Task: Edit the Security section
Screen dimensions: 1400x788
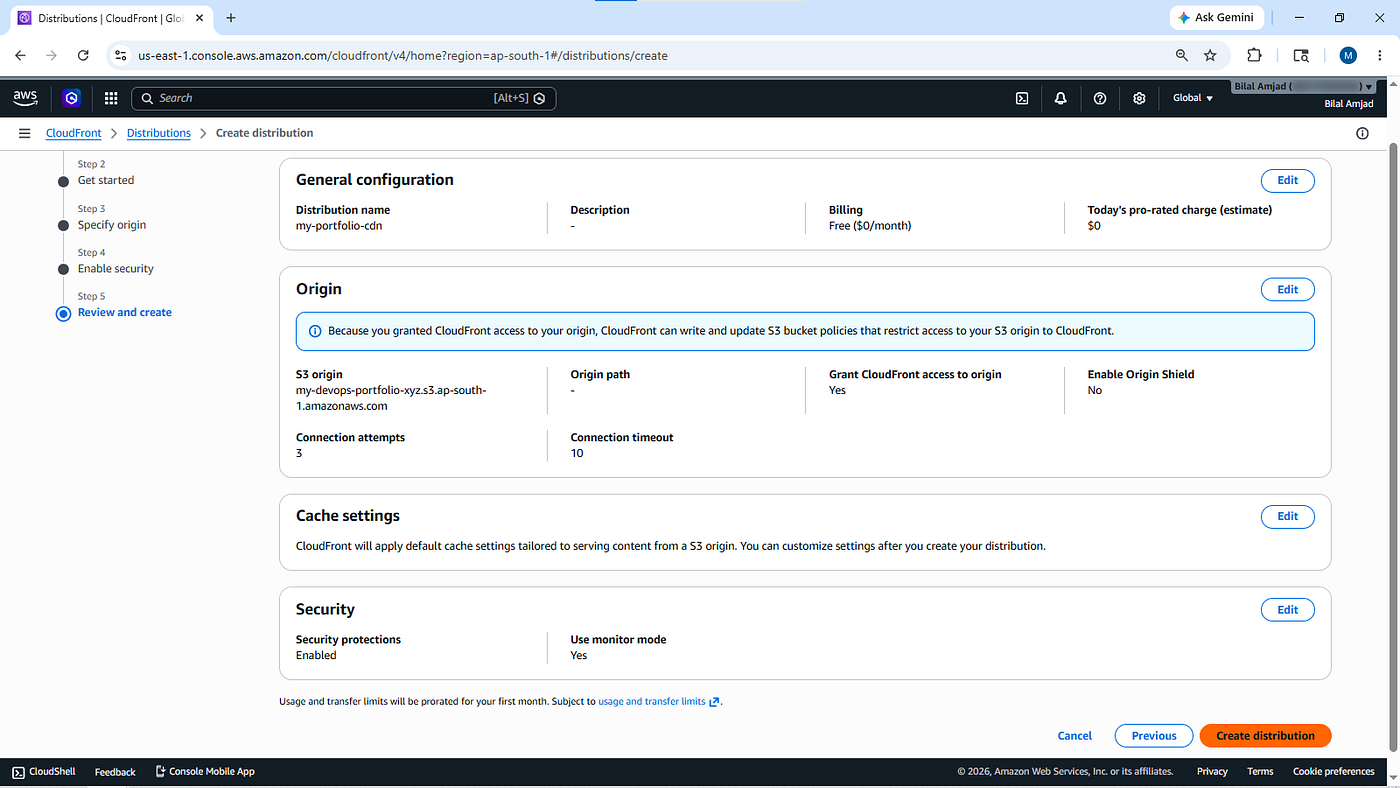Action: (1287, 610)
